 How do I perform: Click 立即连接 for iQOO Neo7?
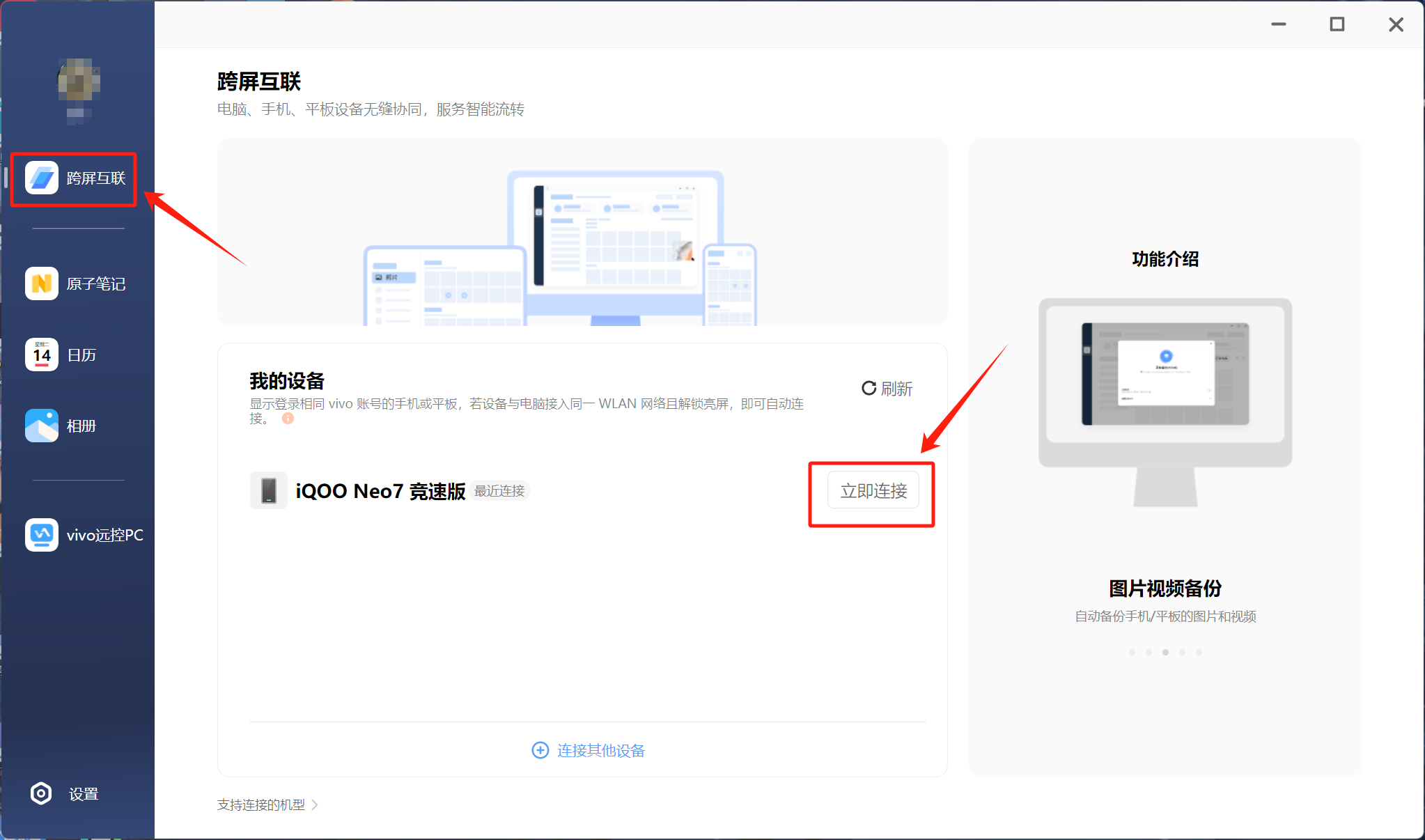click(873, 490)
